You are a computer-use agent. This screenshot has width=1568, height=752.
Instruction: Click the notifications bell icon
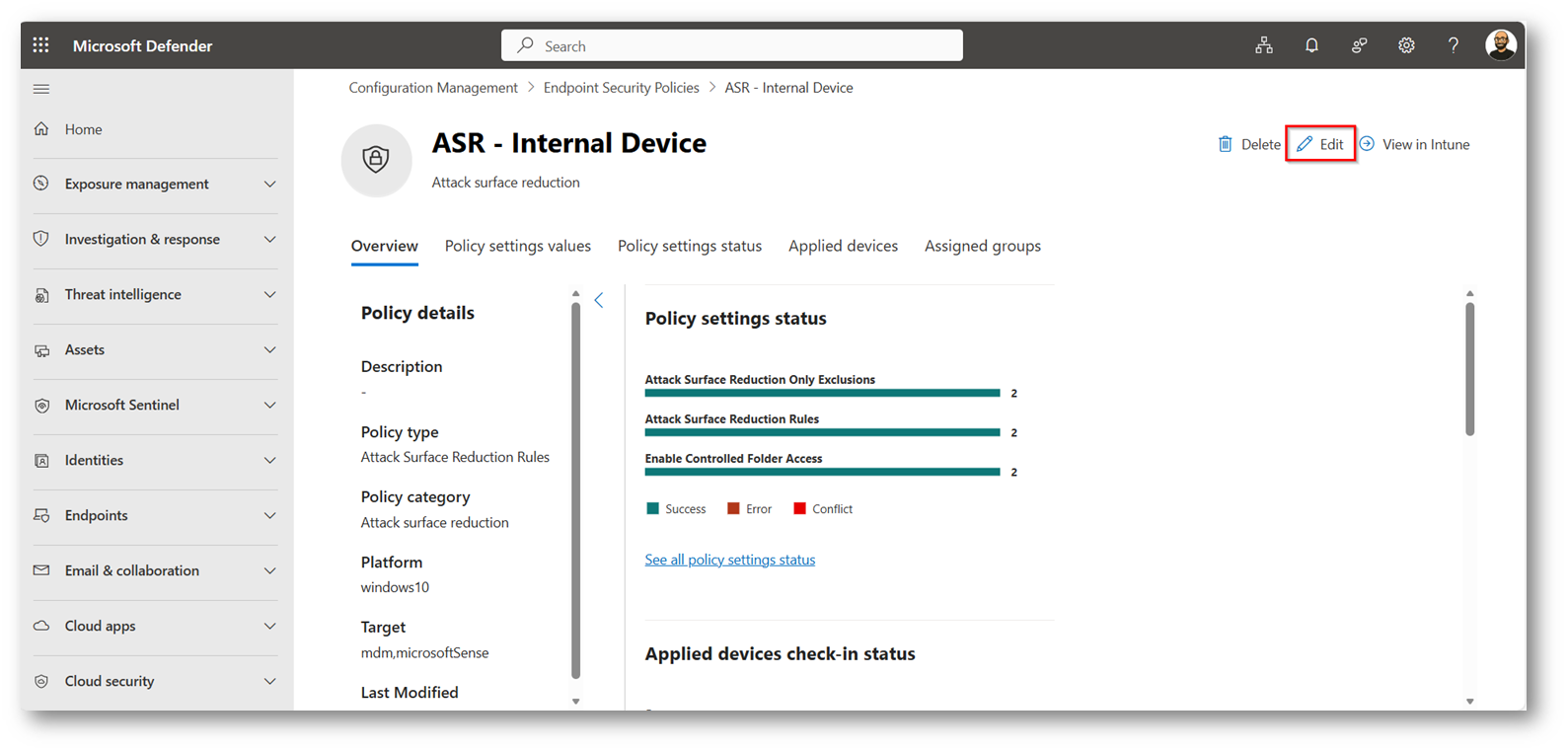pos(1311,45)
